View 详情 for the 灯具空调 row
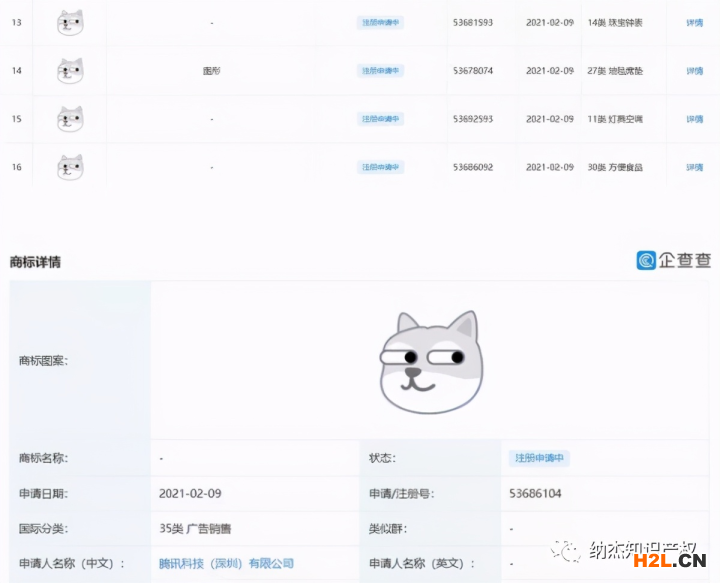The height and width of the screenshot is (583, 720). coord(694,119)
